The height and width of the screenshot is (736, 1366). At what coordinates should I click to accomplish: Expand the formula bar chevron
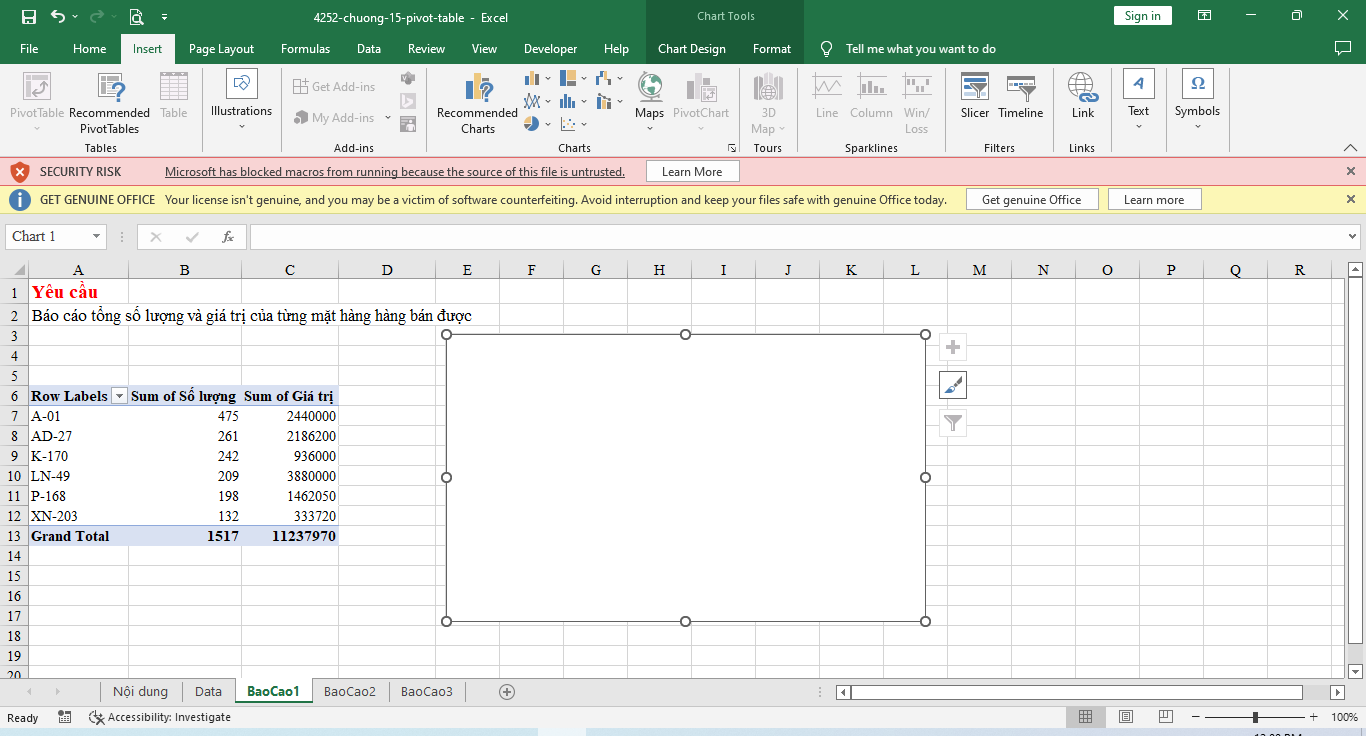(1353, 237)
